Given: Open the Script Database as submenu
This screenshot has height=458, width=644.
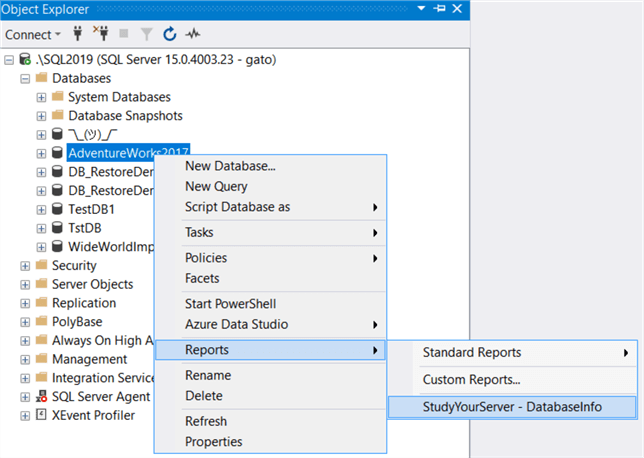Looking at the screenshot, I should coord(270,207).
